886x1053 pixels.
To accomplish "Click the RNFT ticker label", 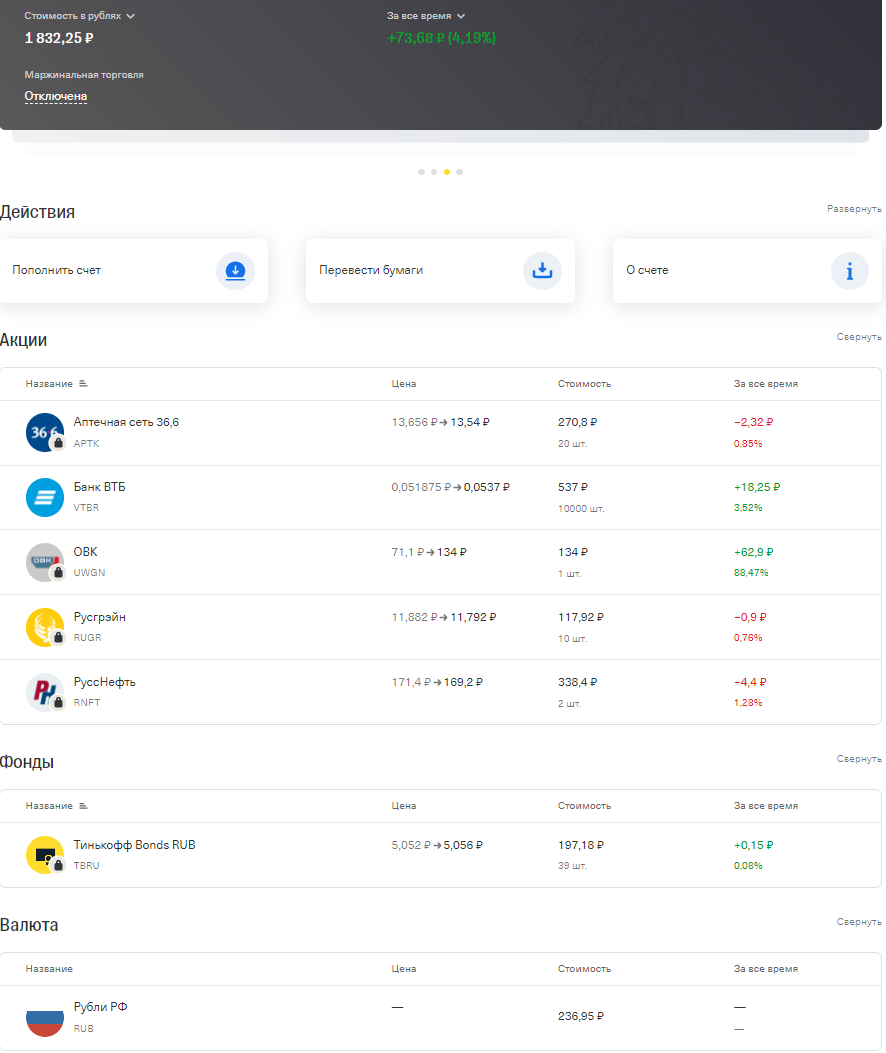I will click(87, 702).
